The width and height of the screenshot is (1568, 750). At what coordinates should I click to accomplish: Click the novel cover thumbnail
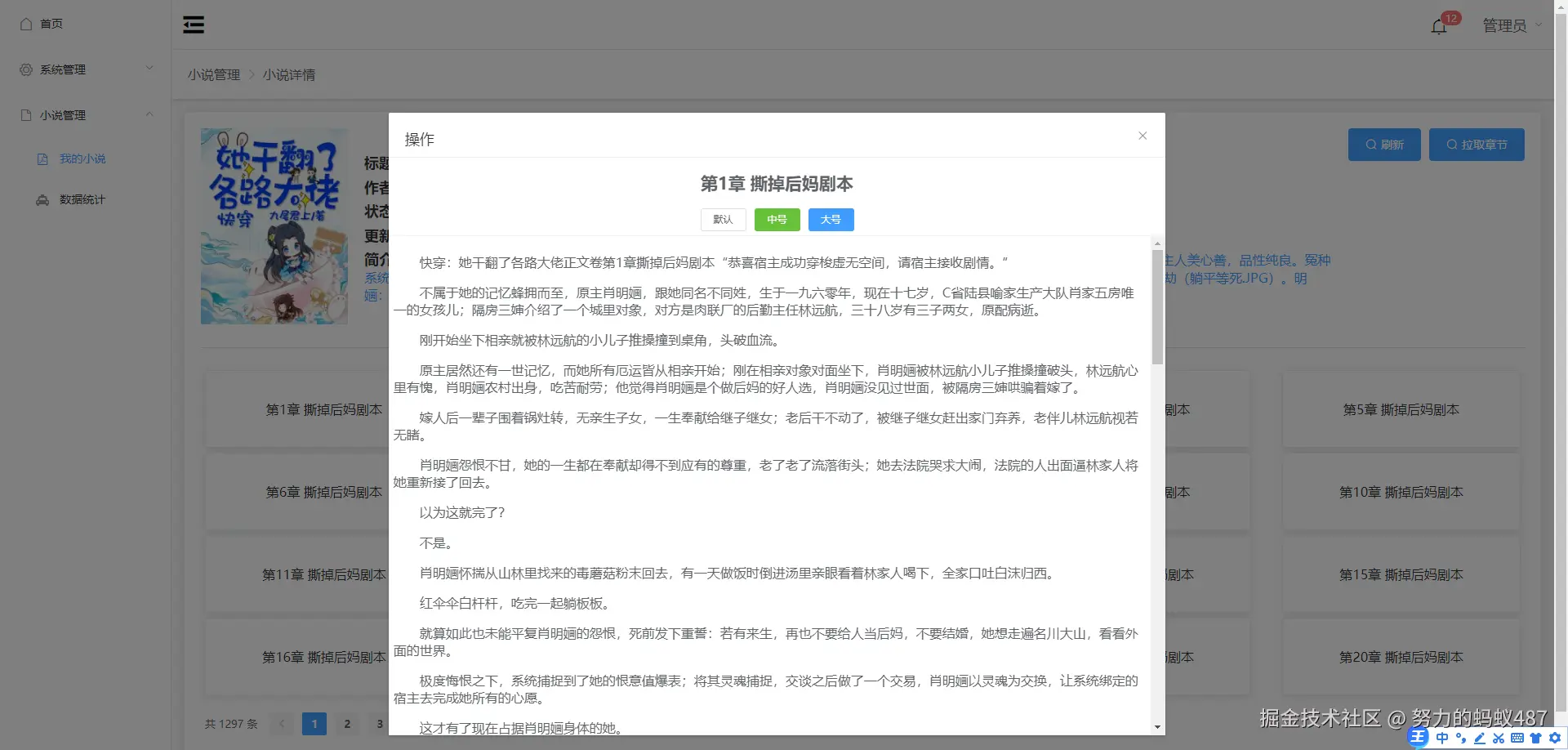274,226
